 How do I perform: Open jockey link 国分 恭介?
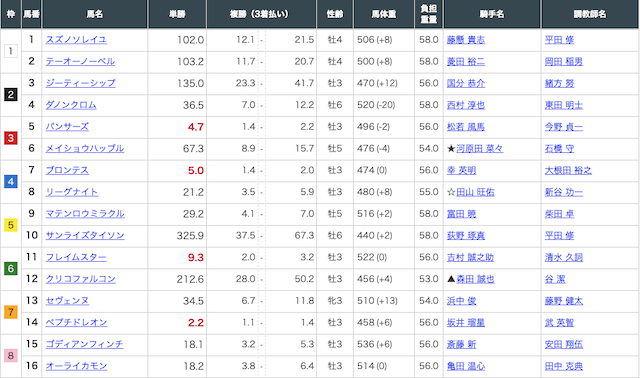(466, 83)
